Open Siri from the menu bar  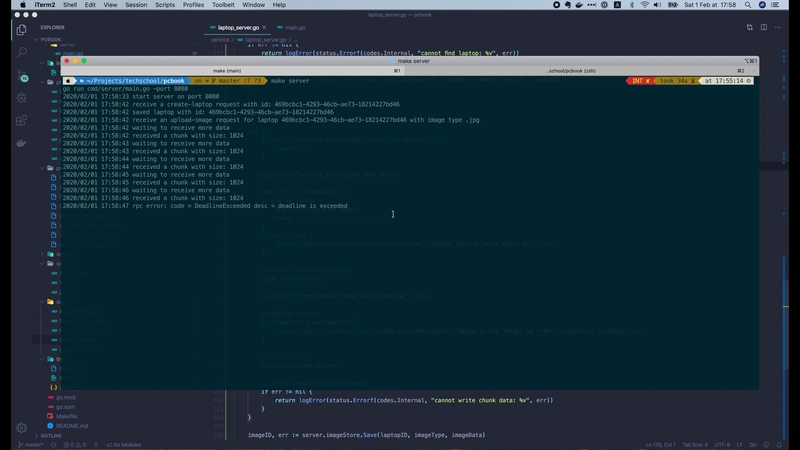(762, 5)
